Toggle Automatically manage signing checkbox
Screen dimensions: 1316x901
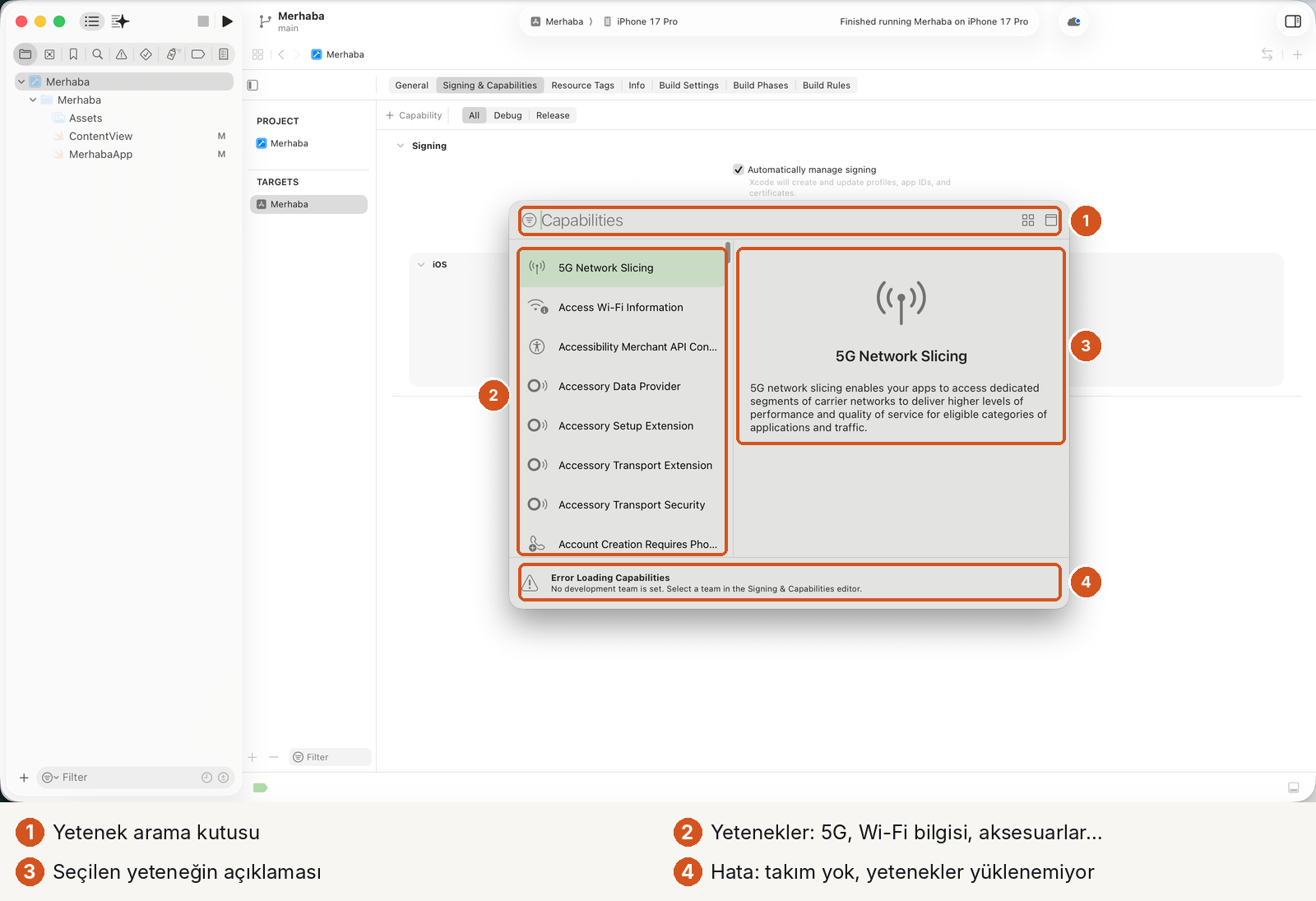tap(739, 170)
